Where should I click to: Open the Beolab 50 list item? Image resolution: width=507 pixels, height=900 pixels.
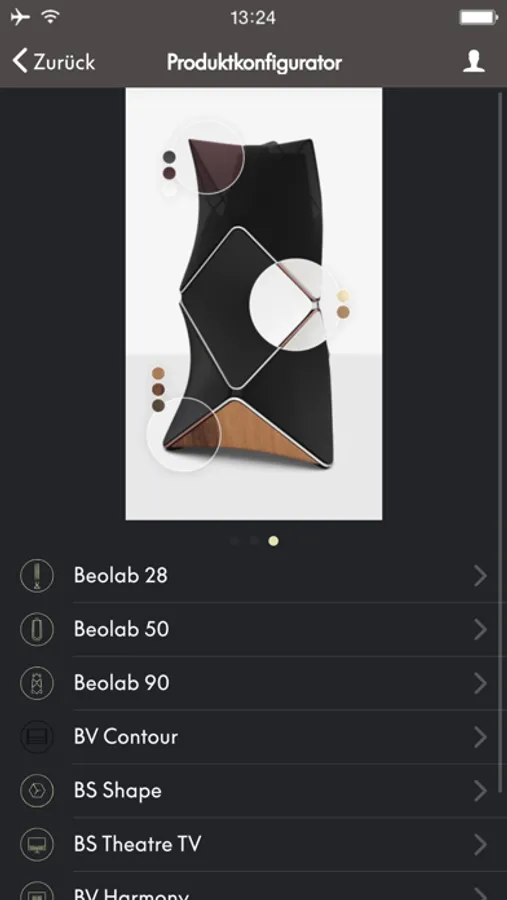tap(253, 630)
